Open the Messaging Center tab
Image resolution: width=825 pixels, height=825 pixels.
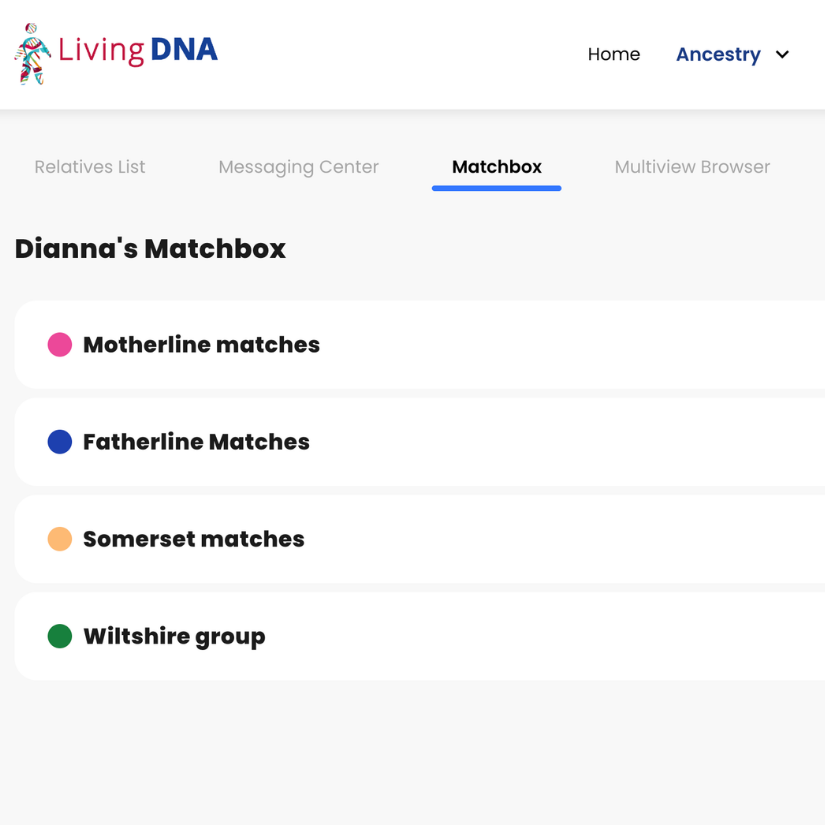(298, 167)
